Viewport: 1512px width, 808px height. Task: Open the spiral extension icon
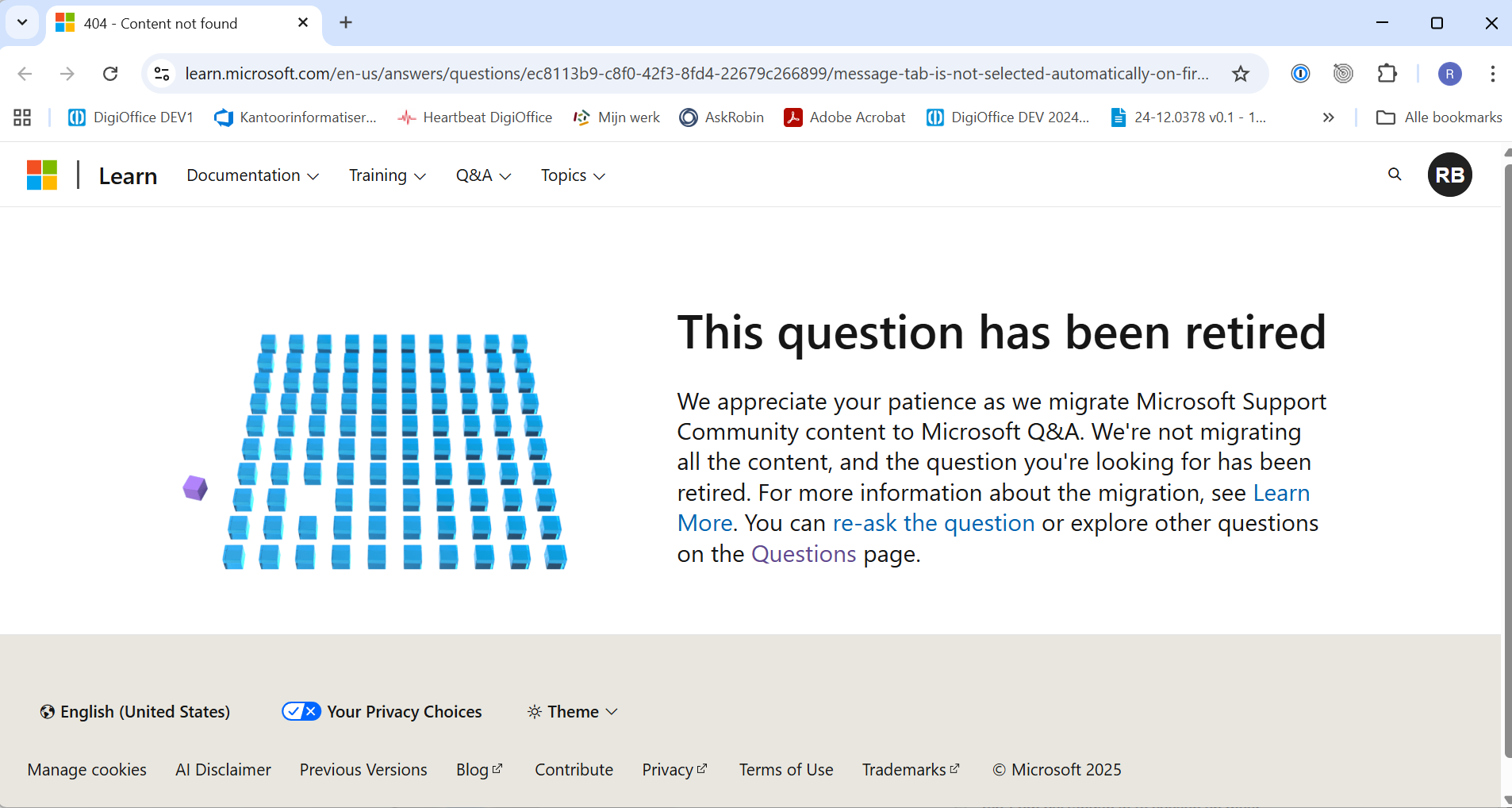point(1343,74)
